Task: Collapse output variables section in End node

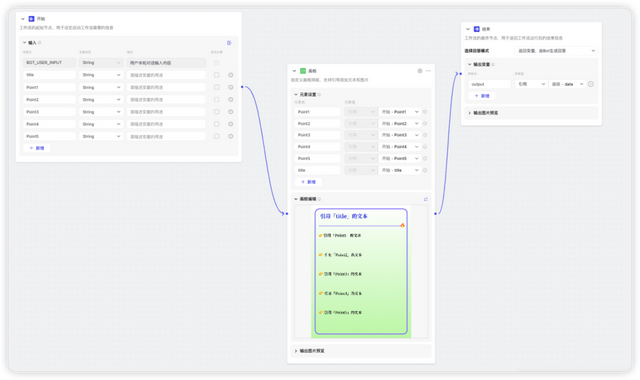Action: [x=469, y=64]
